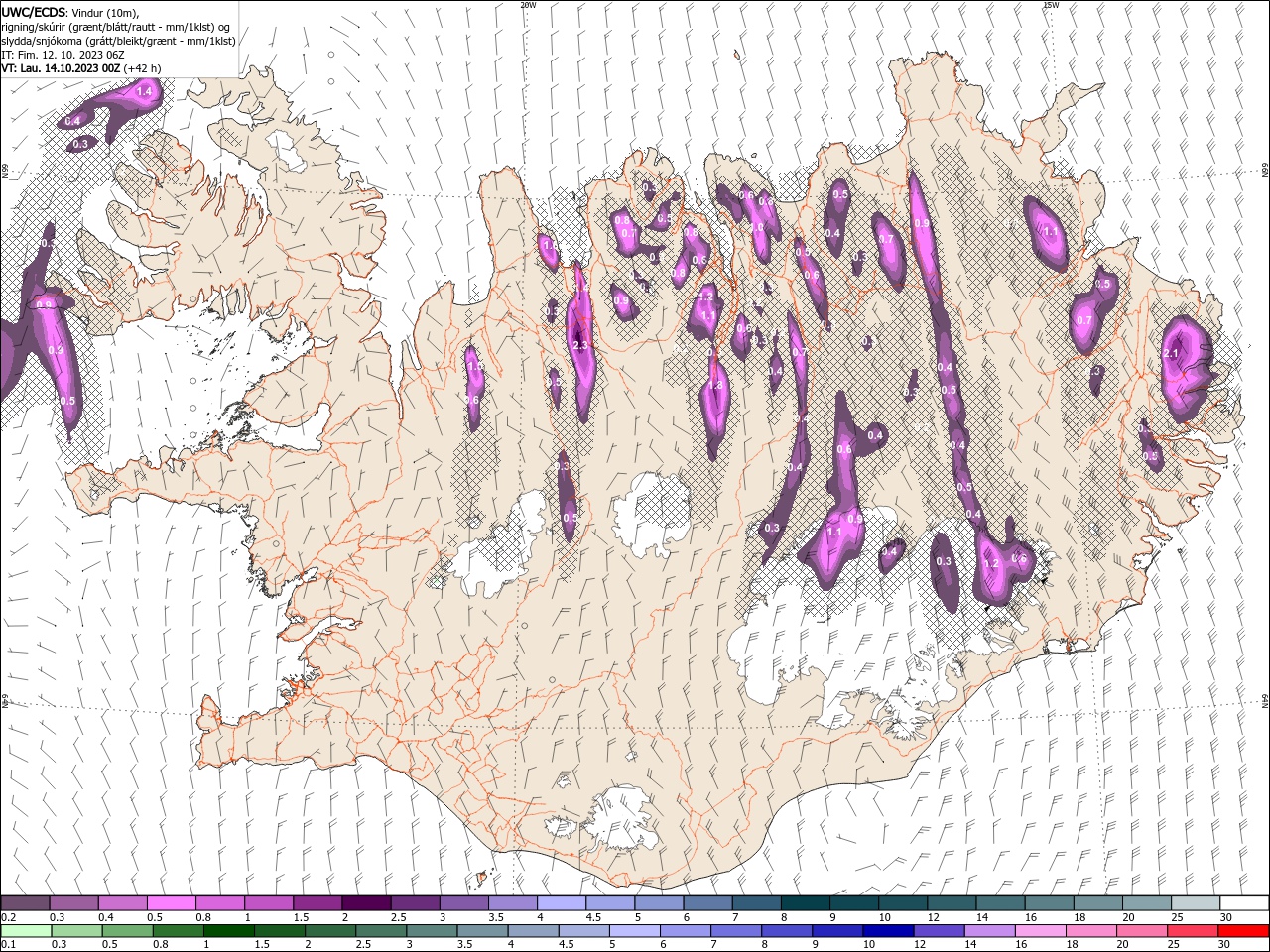Click the light grey 25 swatch in upper legend row
1270x952 pixels.
1195,903
